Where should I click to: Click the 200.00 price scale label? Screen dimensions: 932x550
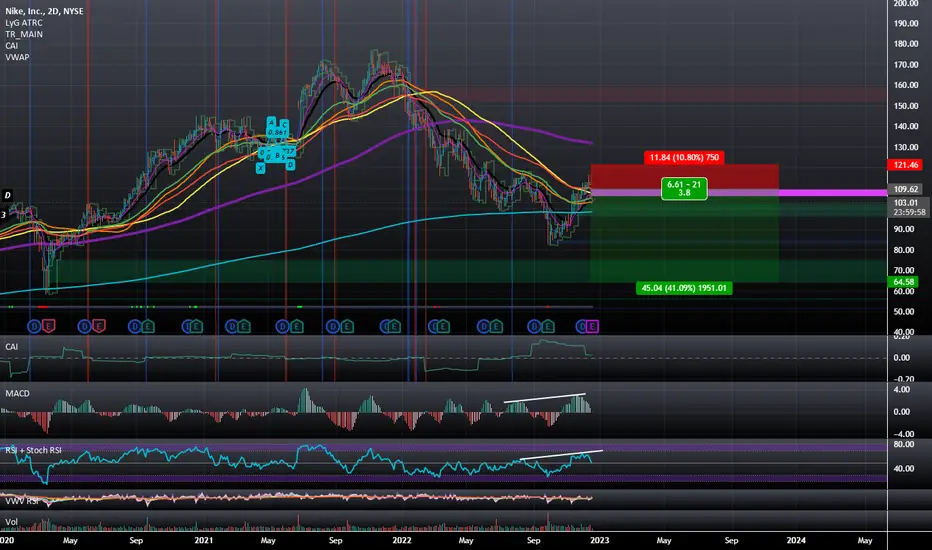(x=906, y=4)
